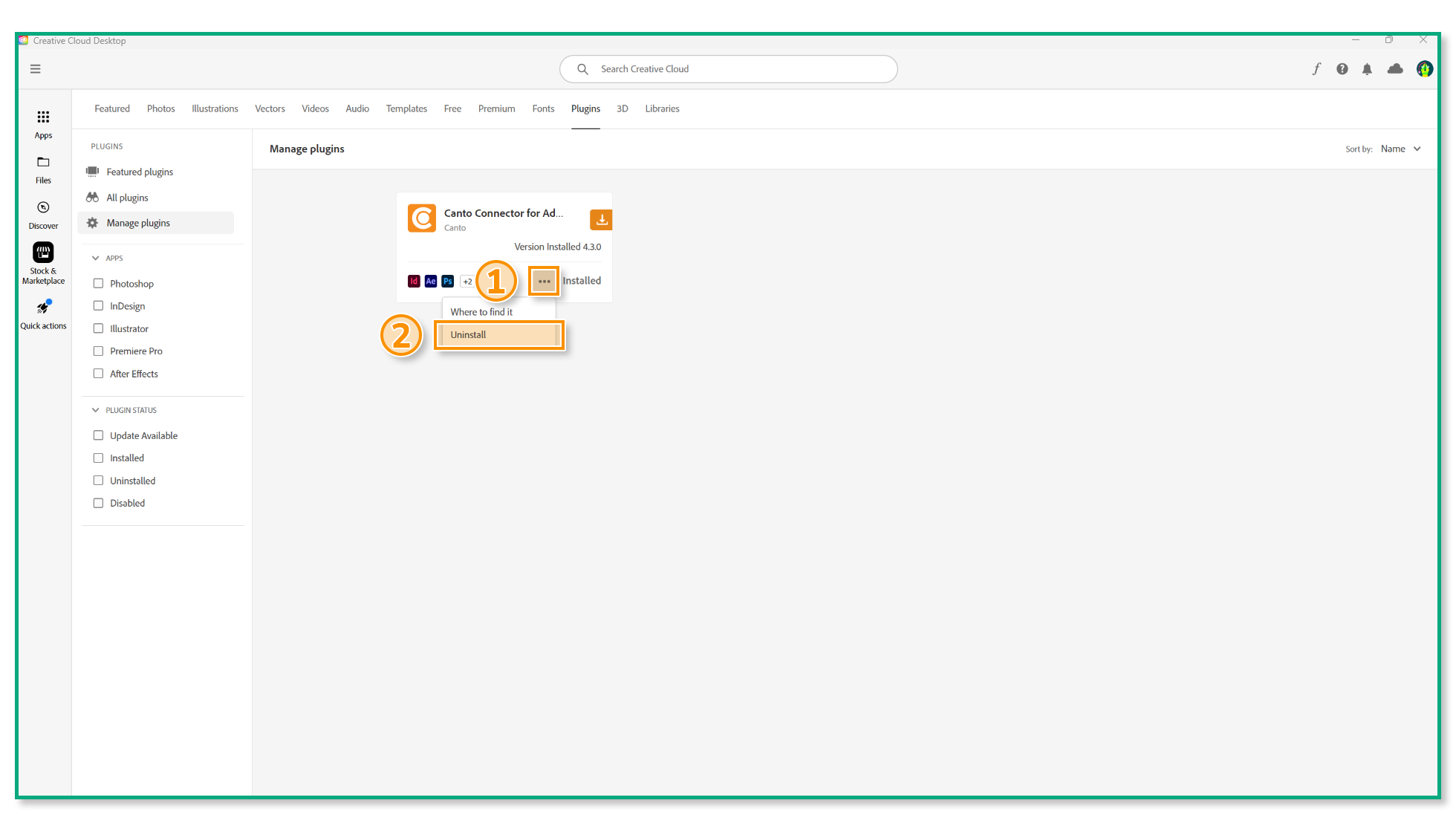The width and height of the screenshot is (1456, 832).
Task: Switch to the Fonts tab
Action: coord(543,108)
